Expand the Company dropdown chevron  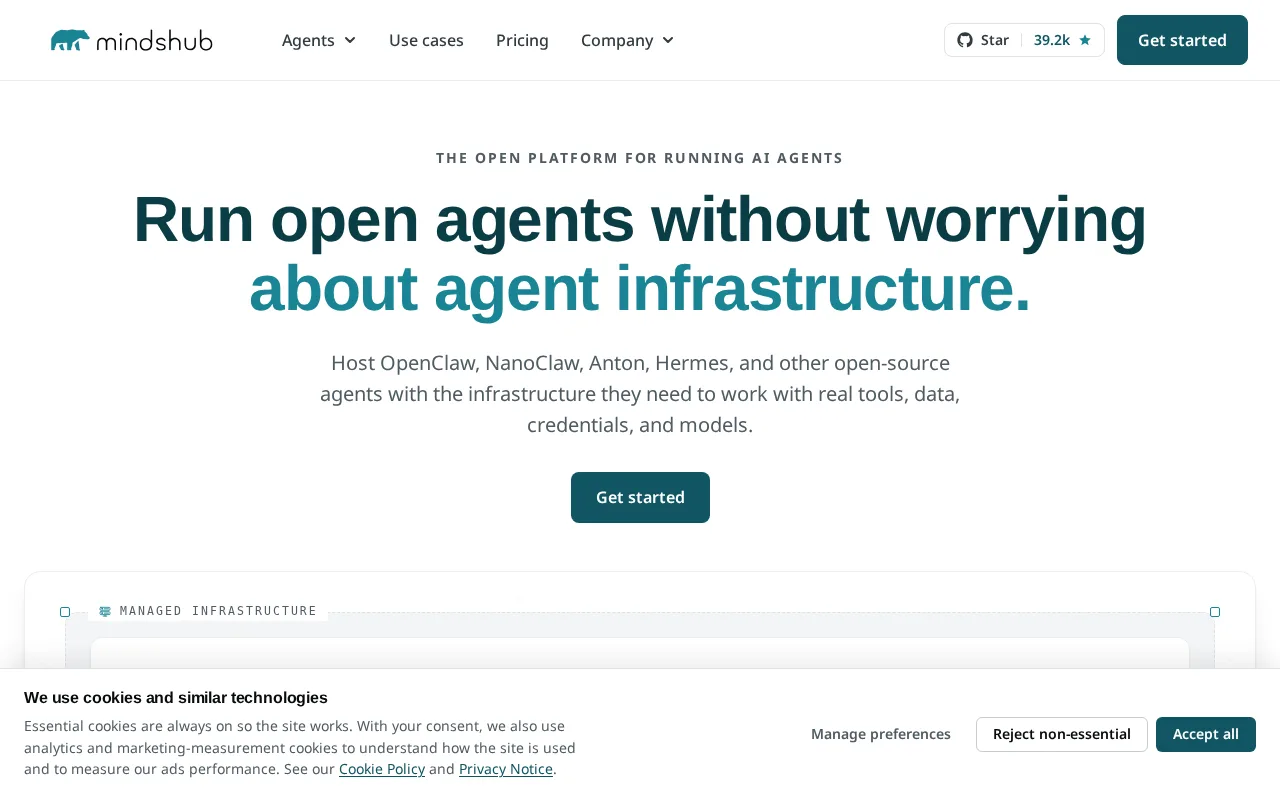[x=668, y=40]
